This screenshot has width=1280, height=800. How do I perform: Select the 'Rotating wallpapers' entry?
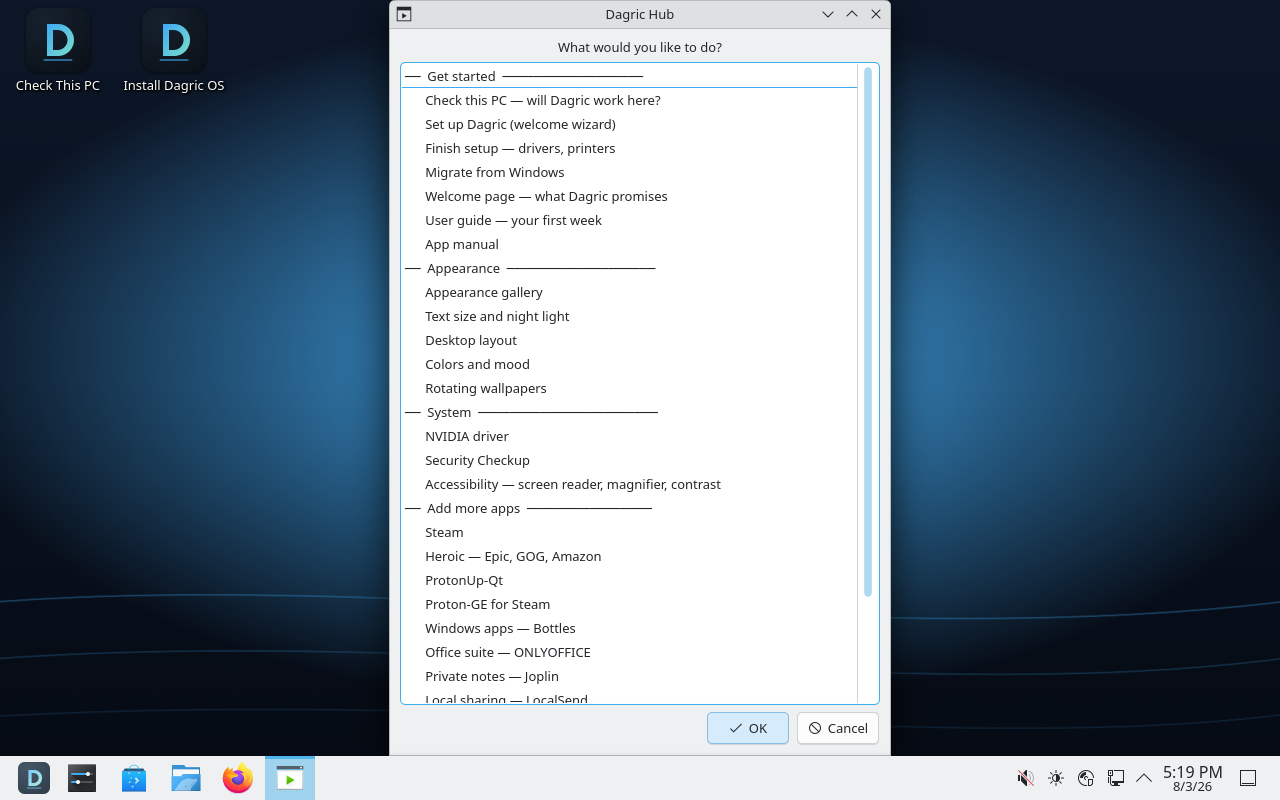pyautogui.click(x=629, y=388)
